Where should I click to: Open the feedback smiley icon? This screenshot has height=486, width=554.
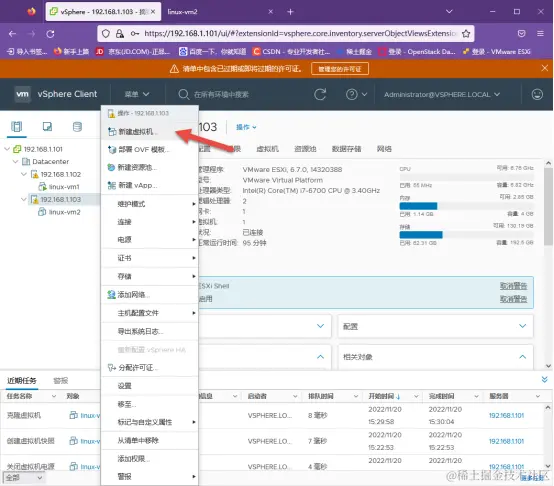point(537,94)
